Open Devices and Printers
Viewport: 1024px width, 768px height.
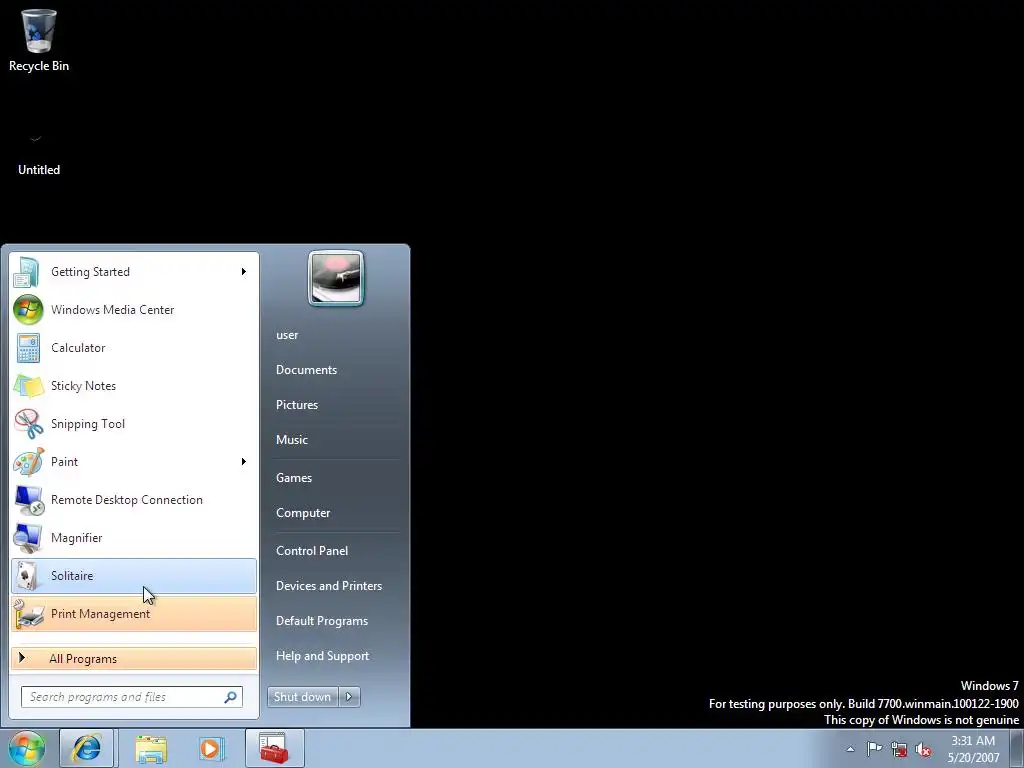click(x=329, y=586)
